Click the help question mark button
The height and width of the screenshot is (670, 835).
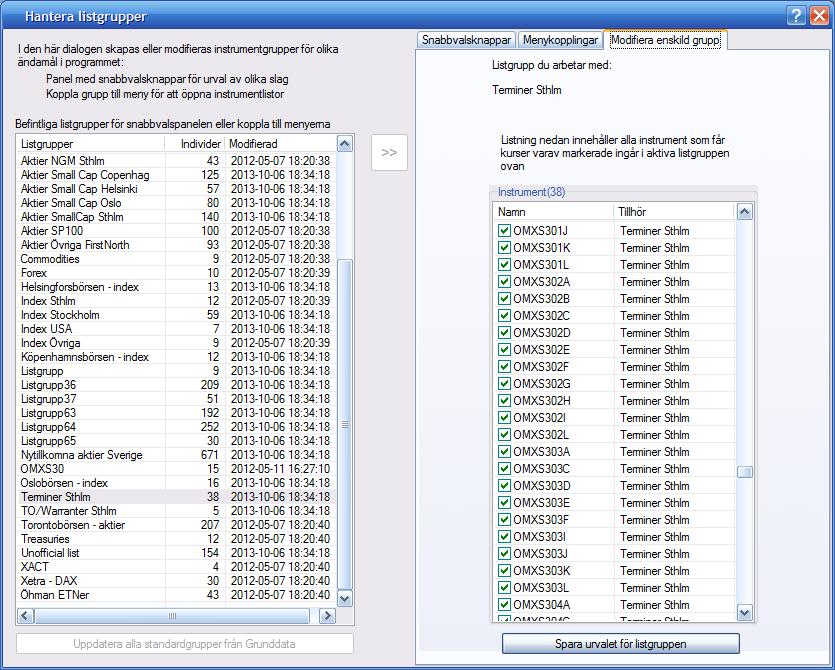[796, 15]
